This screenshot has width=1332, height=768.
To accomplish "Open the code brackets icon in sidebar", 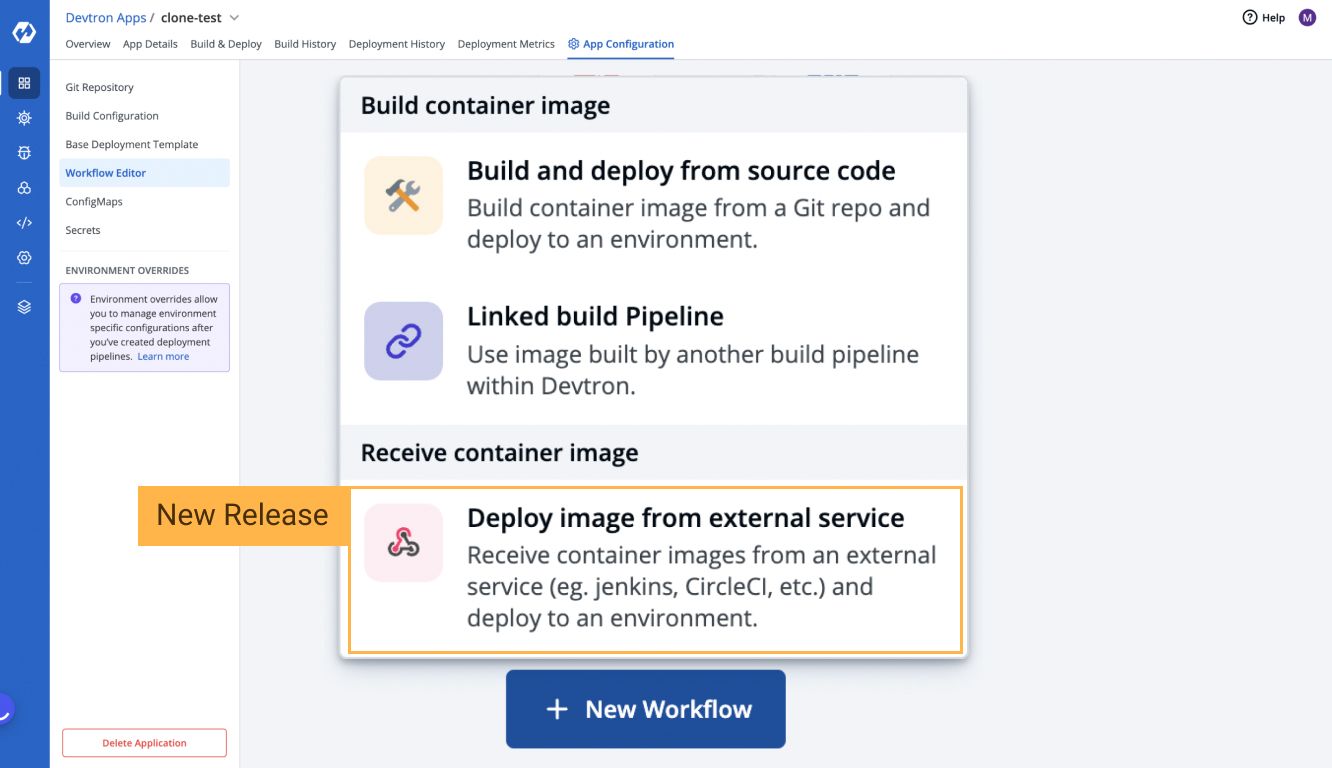I will (24, 223).
